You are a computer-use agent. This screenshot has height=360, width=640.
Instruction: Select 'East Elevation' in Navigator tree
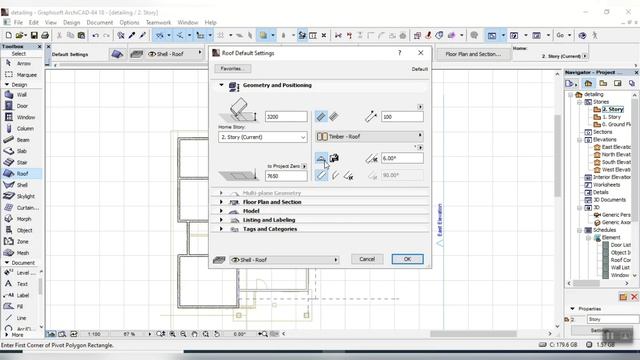pyautogui.click(x=616, y=147)
